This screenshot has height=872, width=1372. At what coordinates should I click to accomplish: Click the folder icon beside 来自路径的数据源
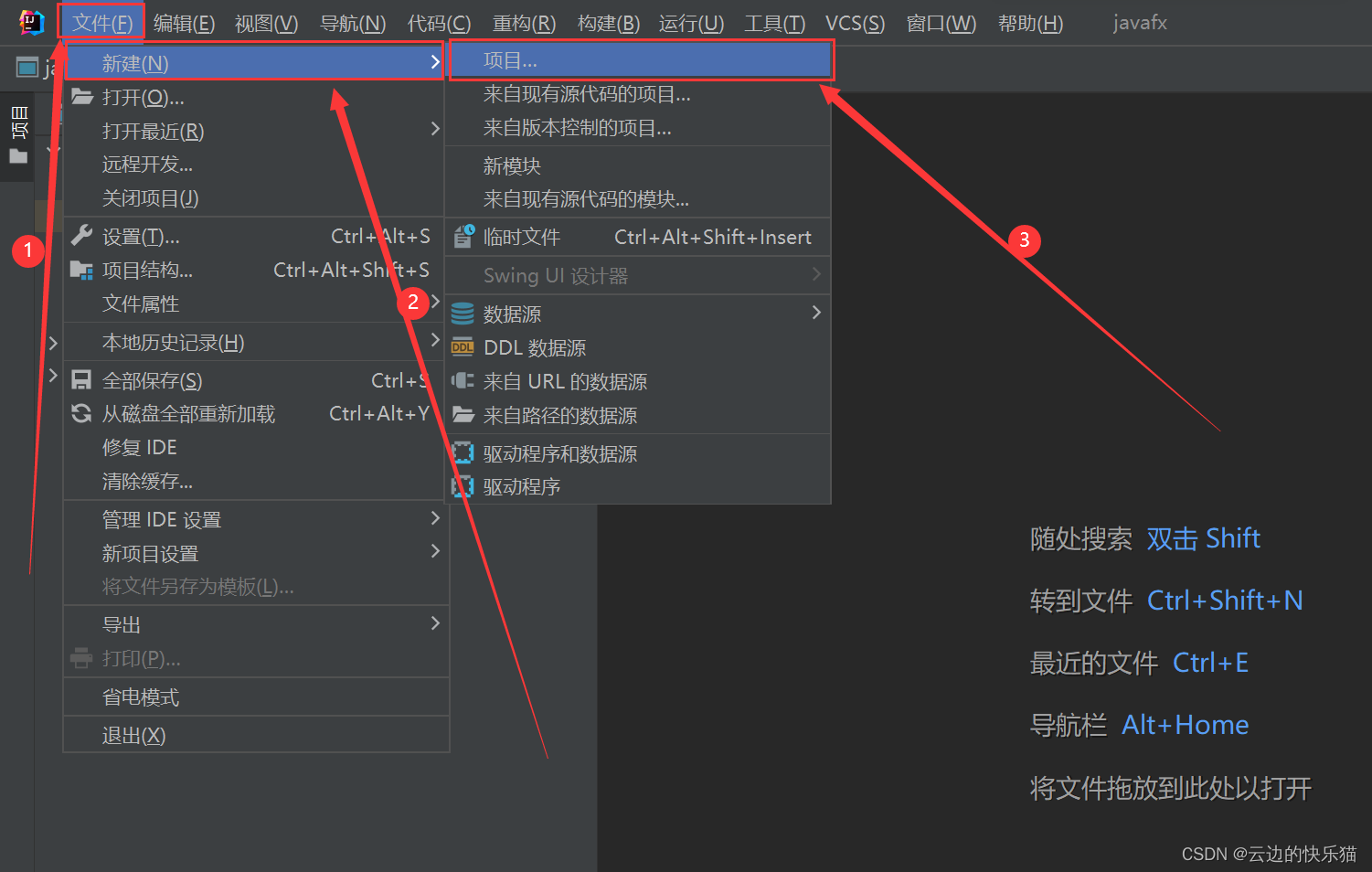pyautogui.click(x=463, y=415)
